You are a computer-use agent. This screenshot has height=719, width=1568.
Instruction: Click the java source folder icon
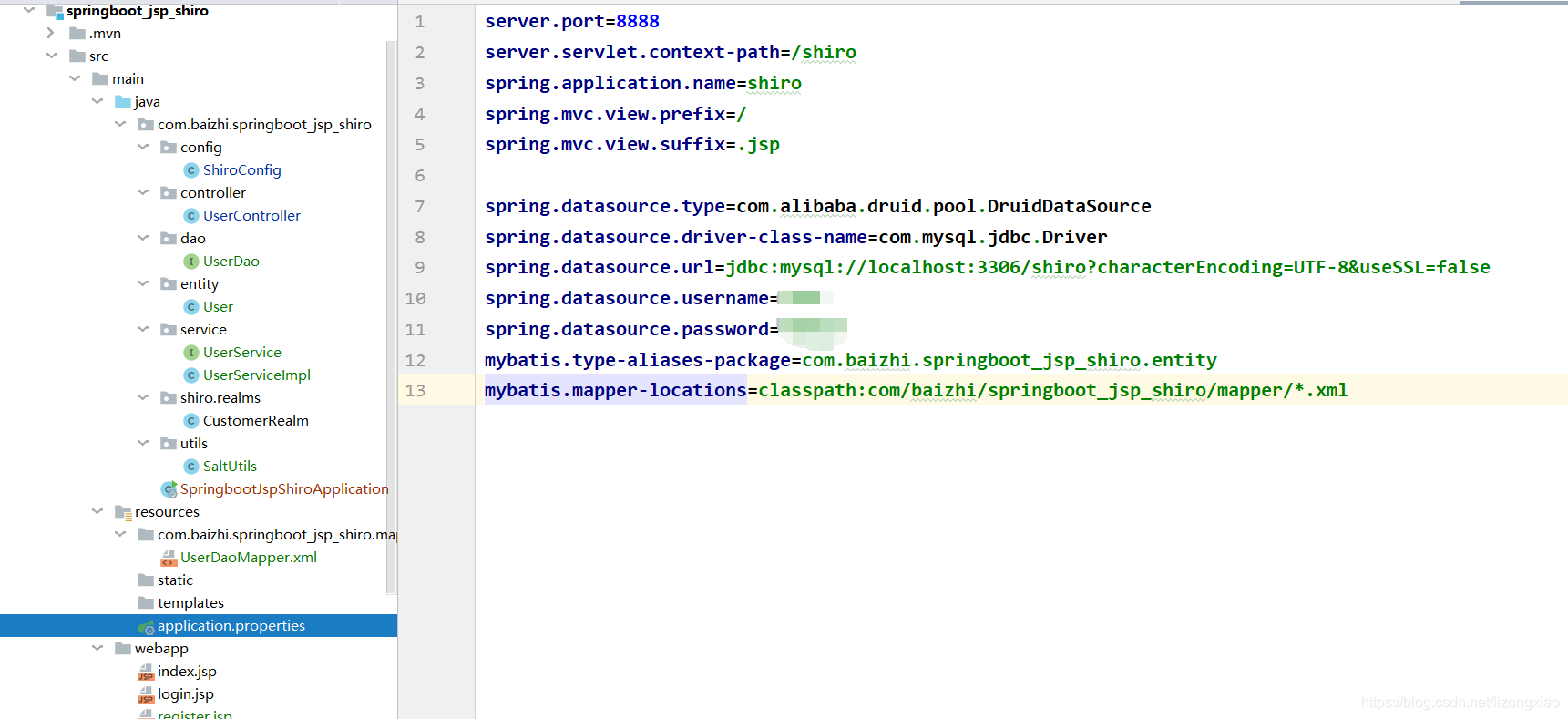coord(123,101)
